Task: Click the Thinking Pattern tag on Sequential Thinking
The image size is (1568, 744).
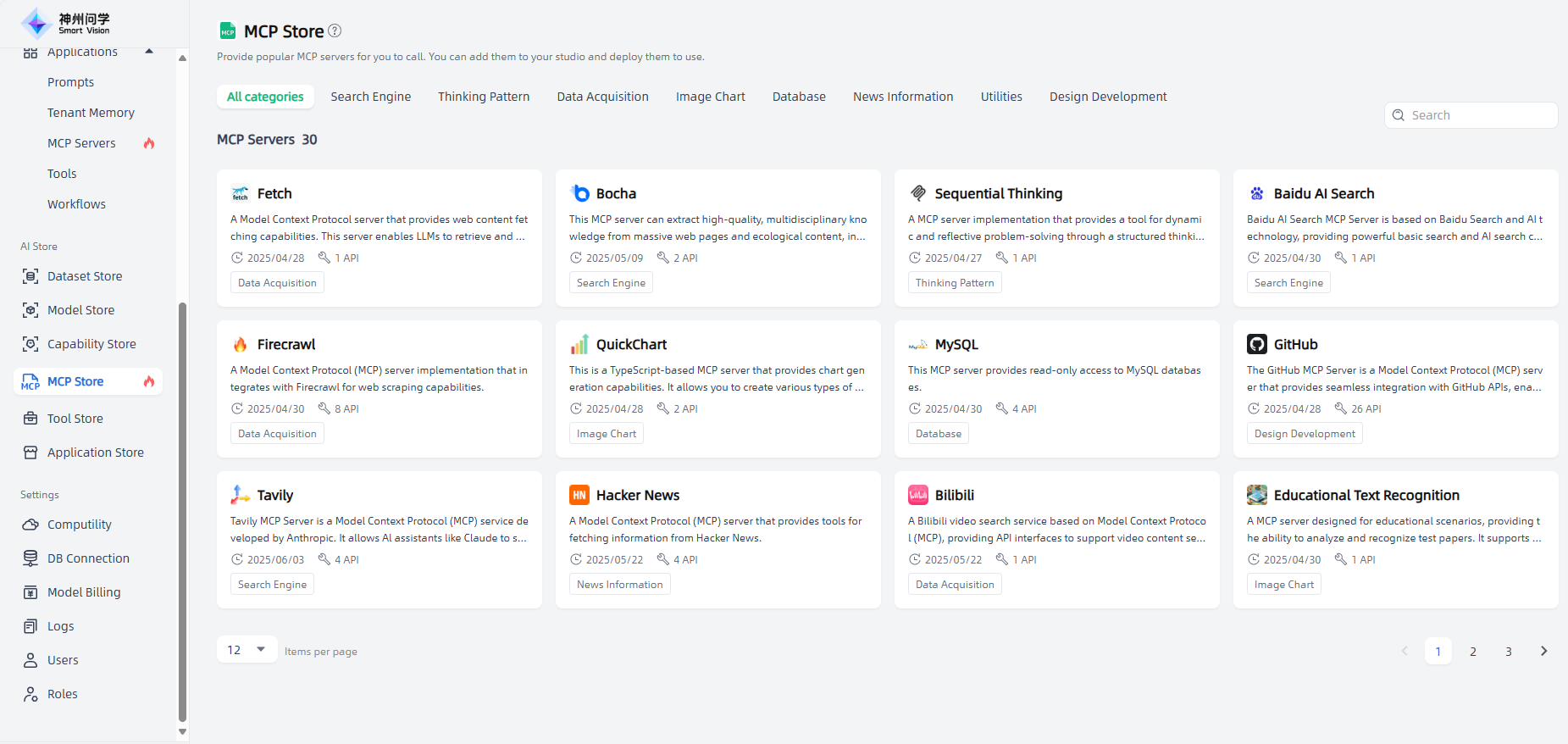Action: (955, 283)
